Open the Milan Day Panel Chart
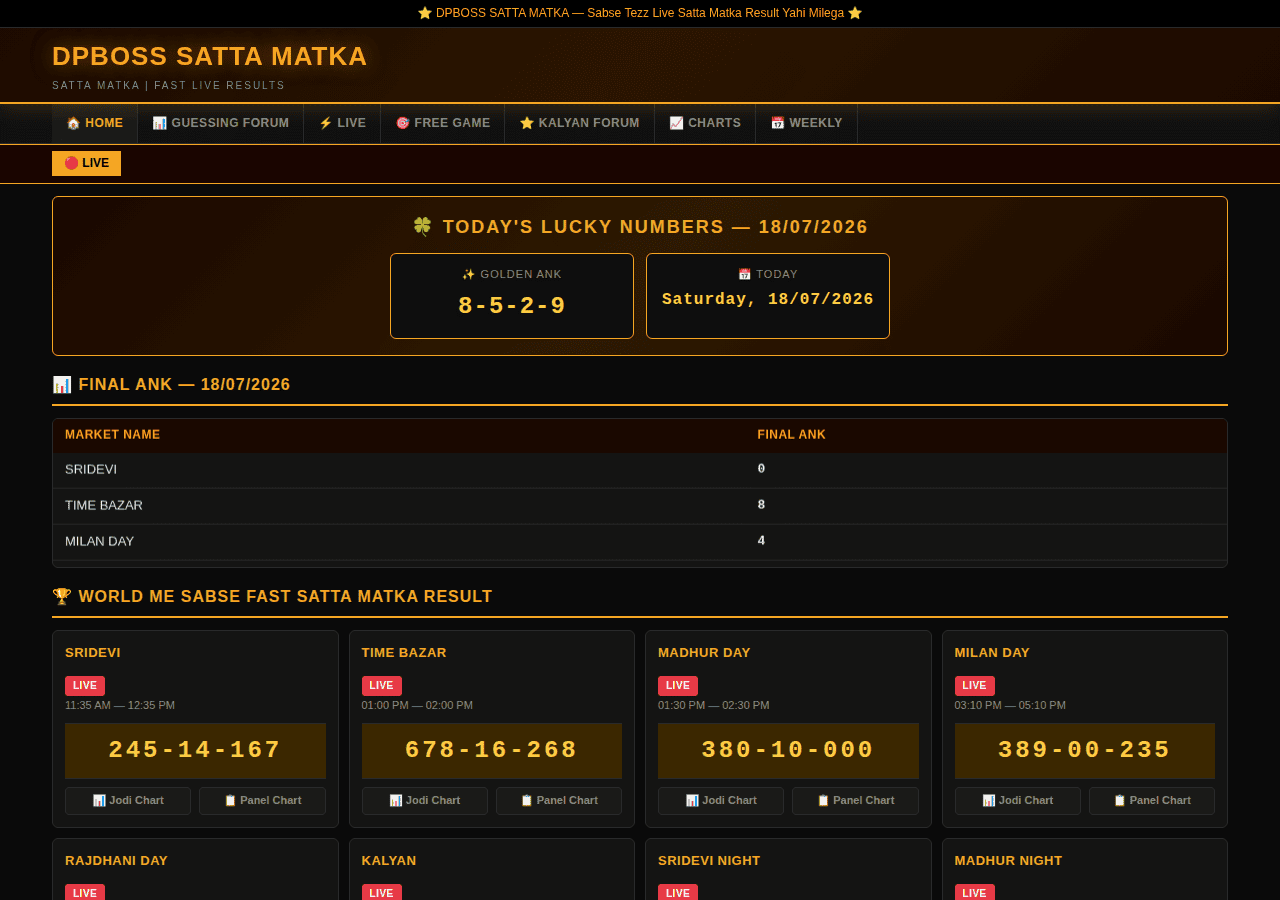Viewport: 1280px width, 900px height. click(1152, 800)
